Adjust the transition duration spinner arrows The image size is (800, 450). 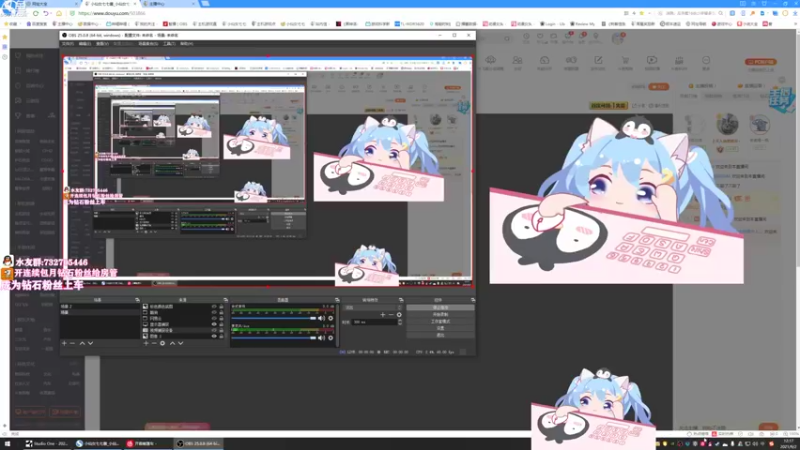400,322
